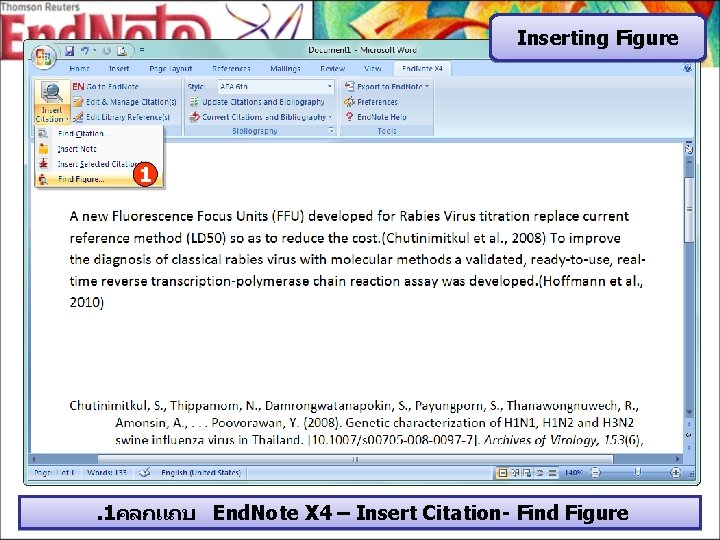Click the Insert Note folder icon

point(43,149)
